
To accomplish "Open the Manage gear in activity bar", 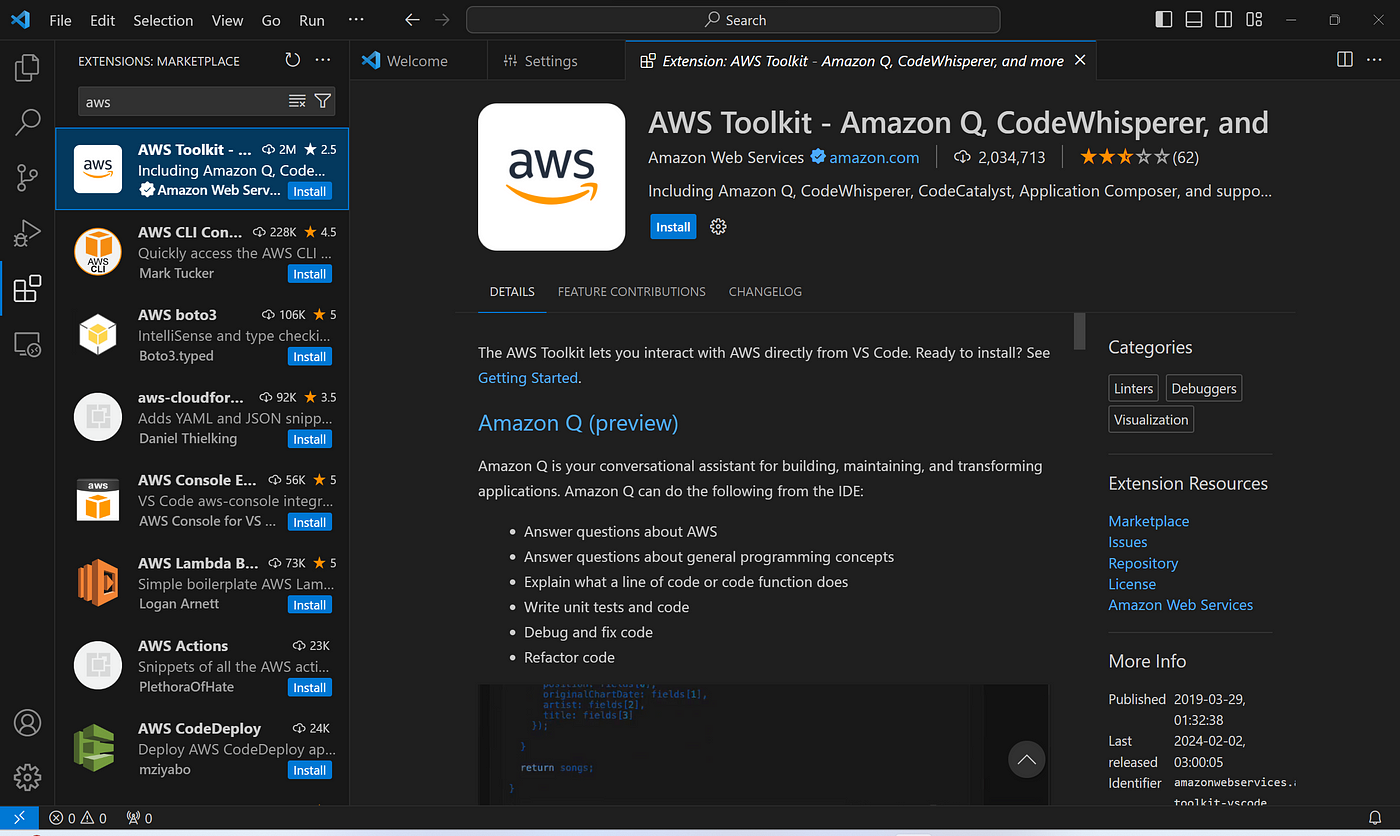I will click(27, 777).
